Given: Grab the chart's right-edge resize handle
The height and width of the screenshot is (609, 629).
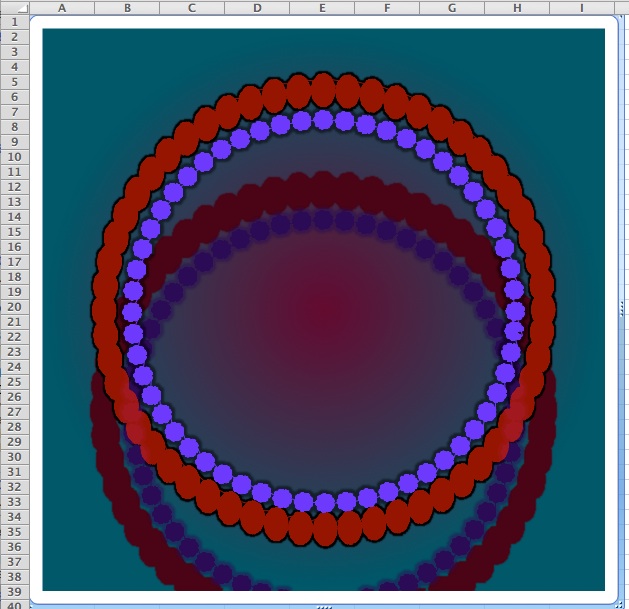Looking at the screenshot, I should click(622, 309).
